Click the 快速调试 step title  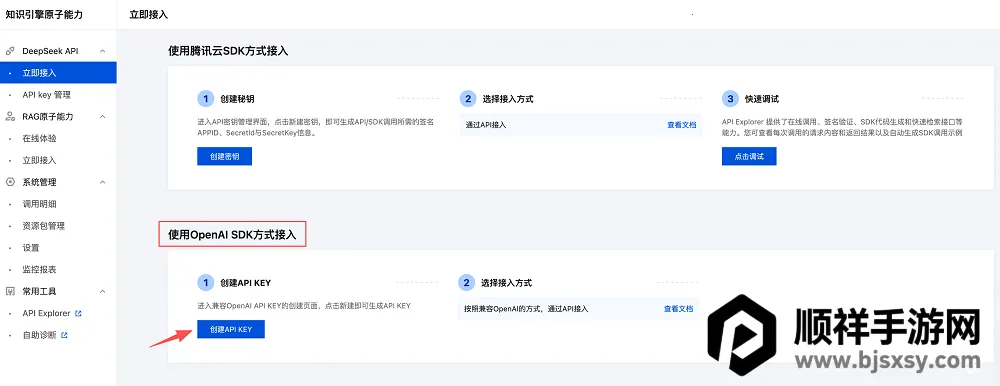tap(761, 99)
